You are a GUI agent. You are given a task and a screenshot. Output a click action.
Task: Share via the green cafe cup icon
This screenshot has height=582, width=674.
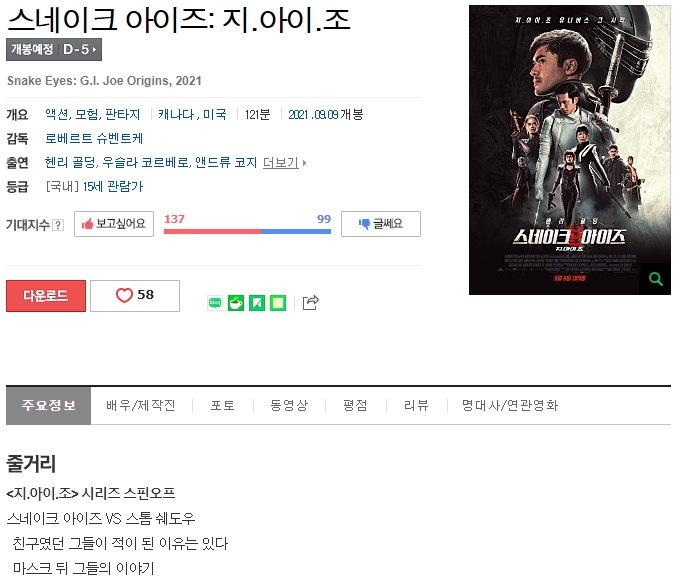(236, 303)
